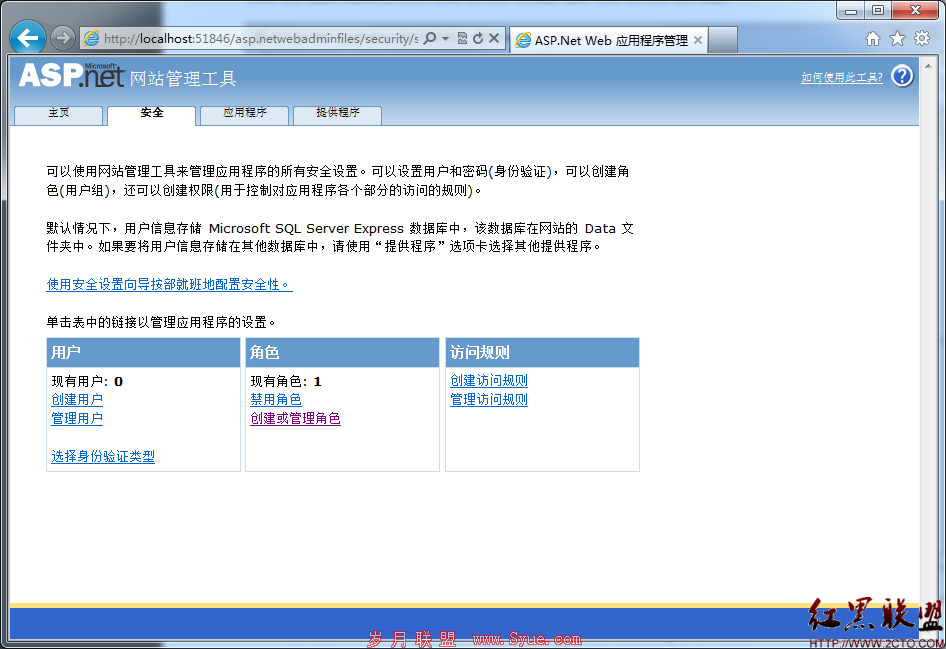Screen dimensions: 946x649
Task: Switch to the 安全 tab
Action: pyautogui.click(x=151, y=115)
